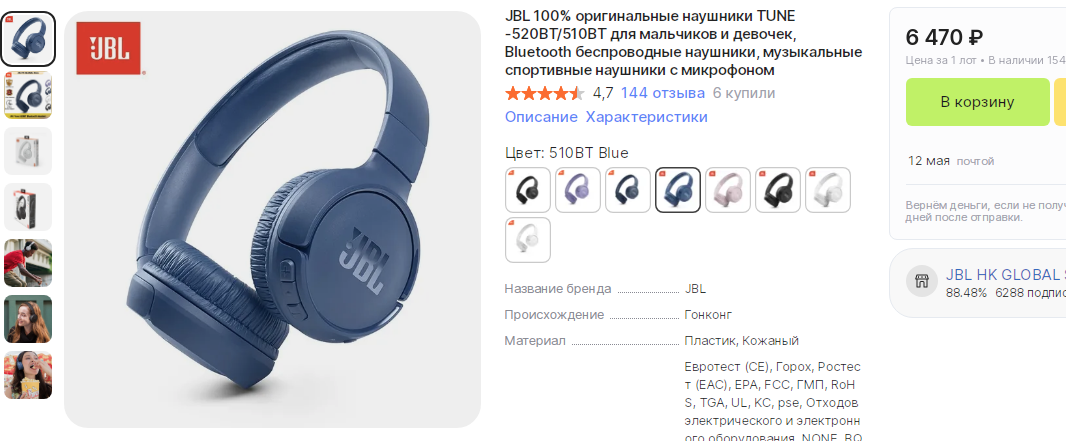Open the Описание tab link
The width and height of the screenshot is (1066, 441).
point(540,117)
